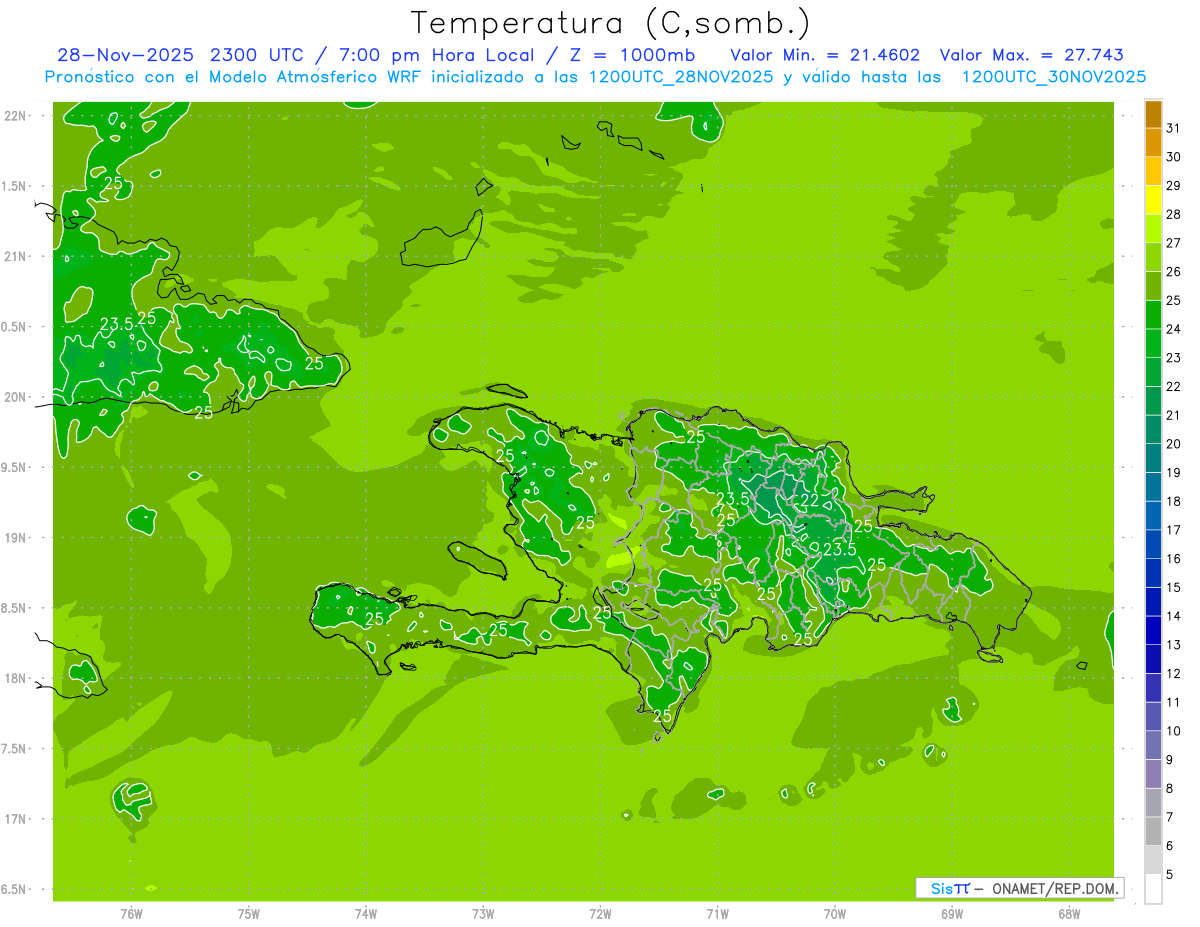Click the Modelo Atmosferico WRF forecast subtitle
Image resolution: width=1200 pixels, height=927 pixels.
pyautogui.click(x=595, y=77)
